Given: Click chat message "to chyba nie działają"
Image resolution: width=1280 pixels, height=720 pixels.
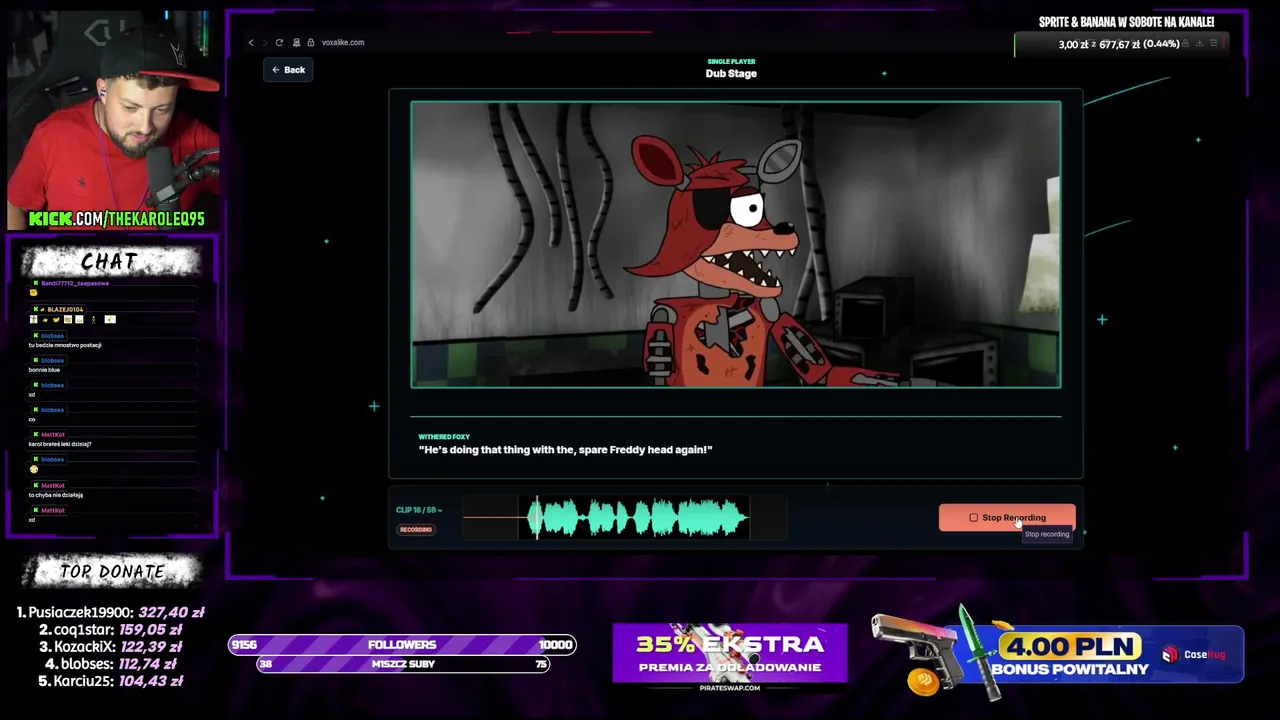Looking at the screenshot, I should click(x=55, y=495).
